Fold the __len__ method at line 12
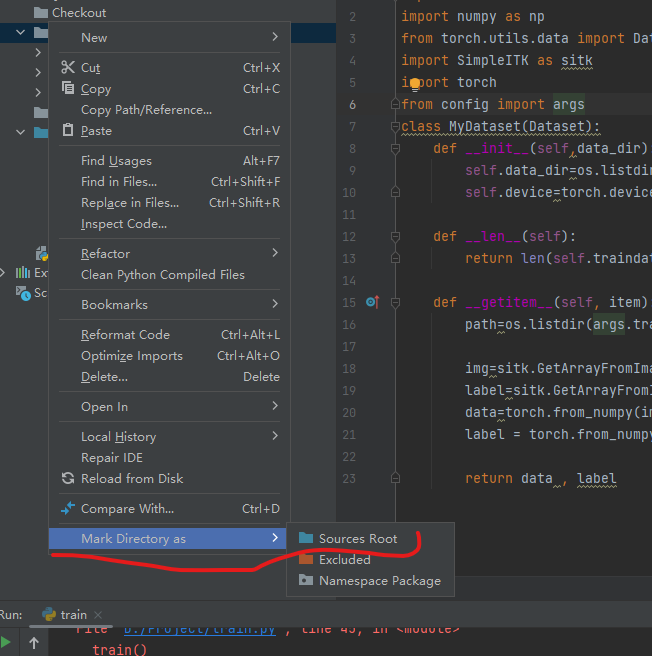Viewport: 652px width, 656px height. click(x=395, y=236)
